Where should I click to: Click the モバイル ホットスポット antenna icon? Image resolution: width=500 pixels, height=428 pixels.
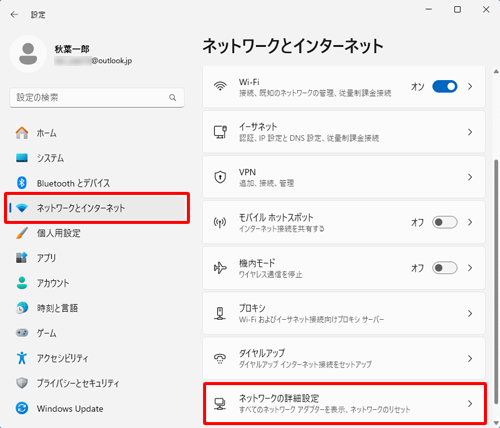click(220, 222)
